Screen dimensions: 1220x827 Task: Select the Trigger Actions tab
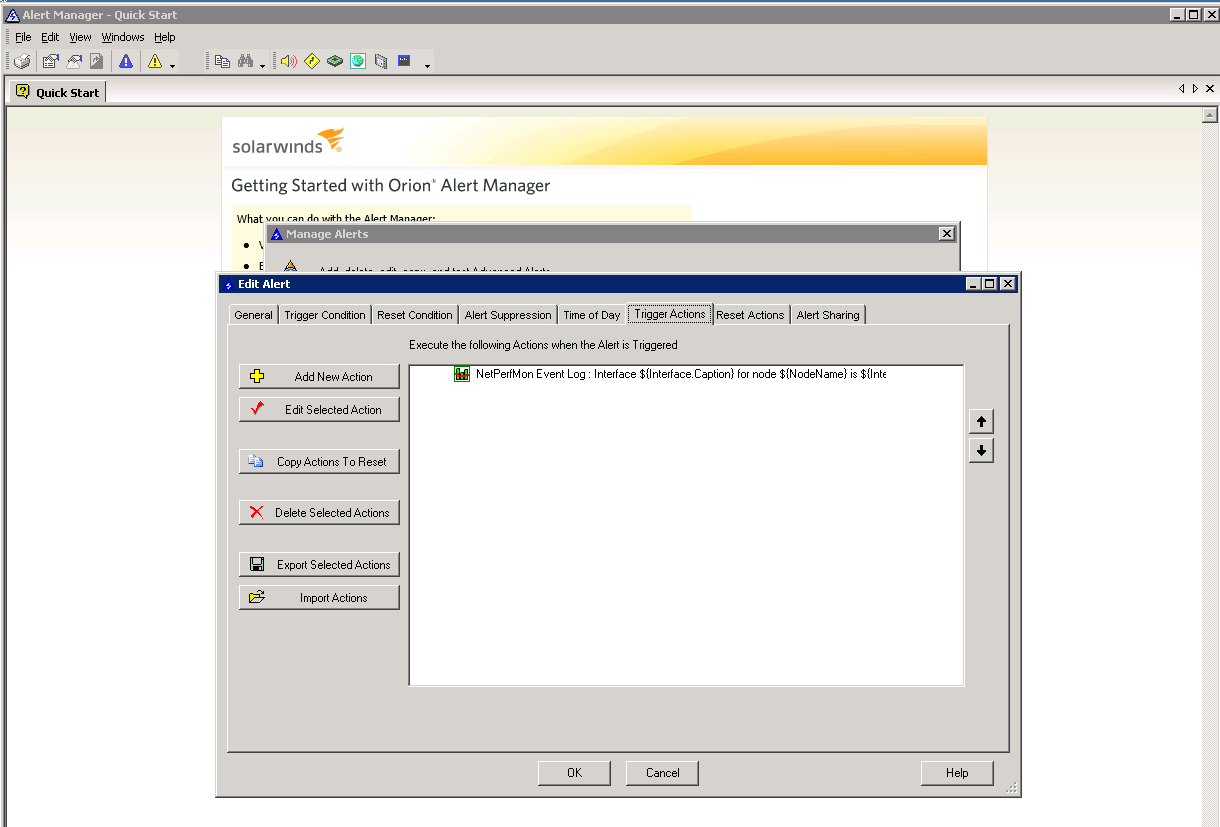click(670, 314)
